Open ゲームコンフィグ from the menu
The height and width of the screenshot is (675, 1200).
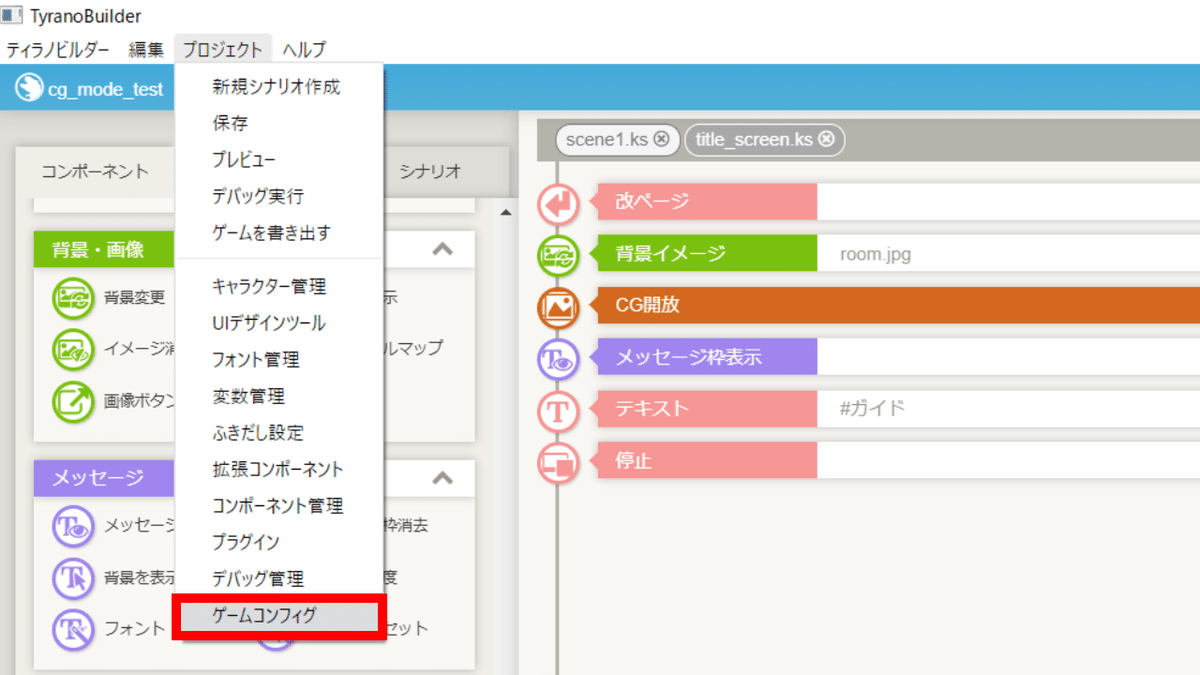pos(279,616)
